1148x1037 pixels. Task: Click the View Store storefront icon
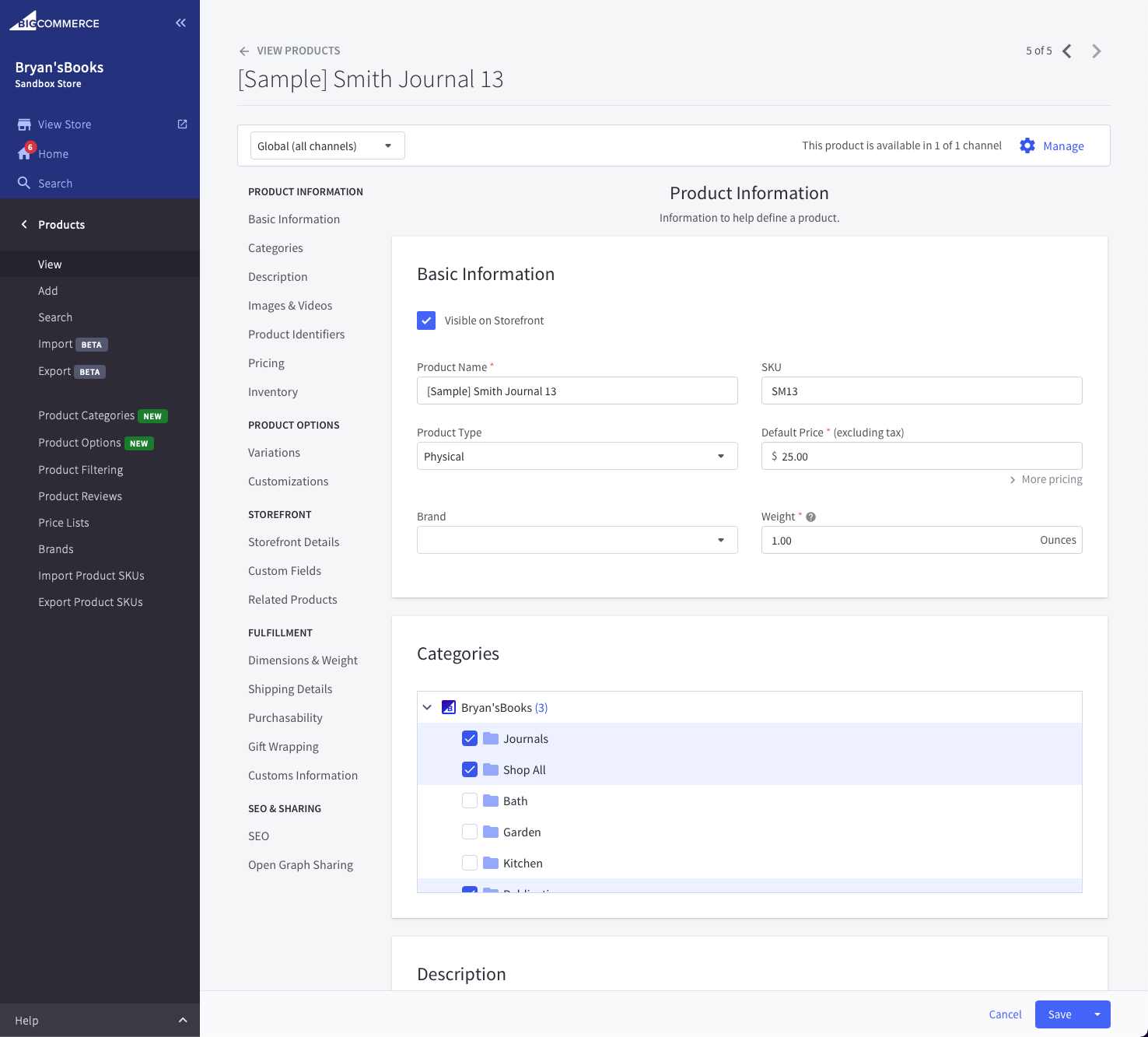24,124
